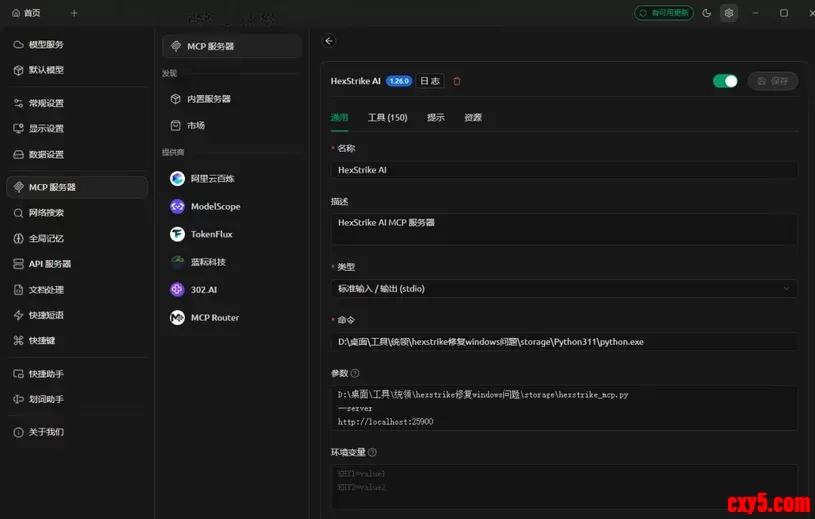This screenshot has height=519, width=815.
Task: Click the 有可用更新 update button
Action: [x=664, y=13]
